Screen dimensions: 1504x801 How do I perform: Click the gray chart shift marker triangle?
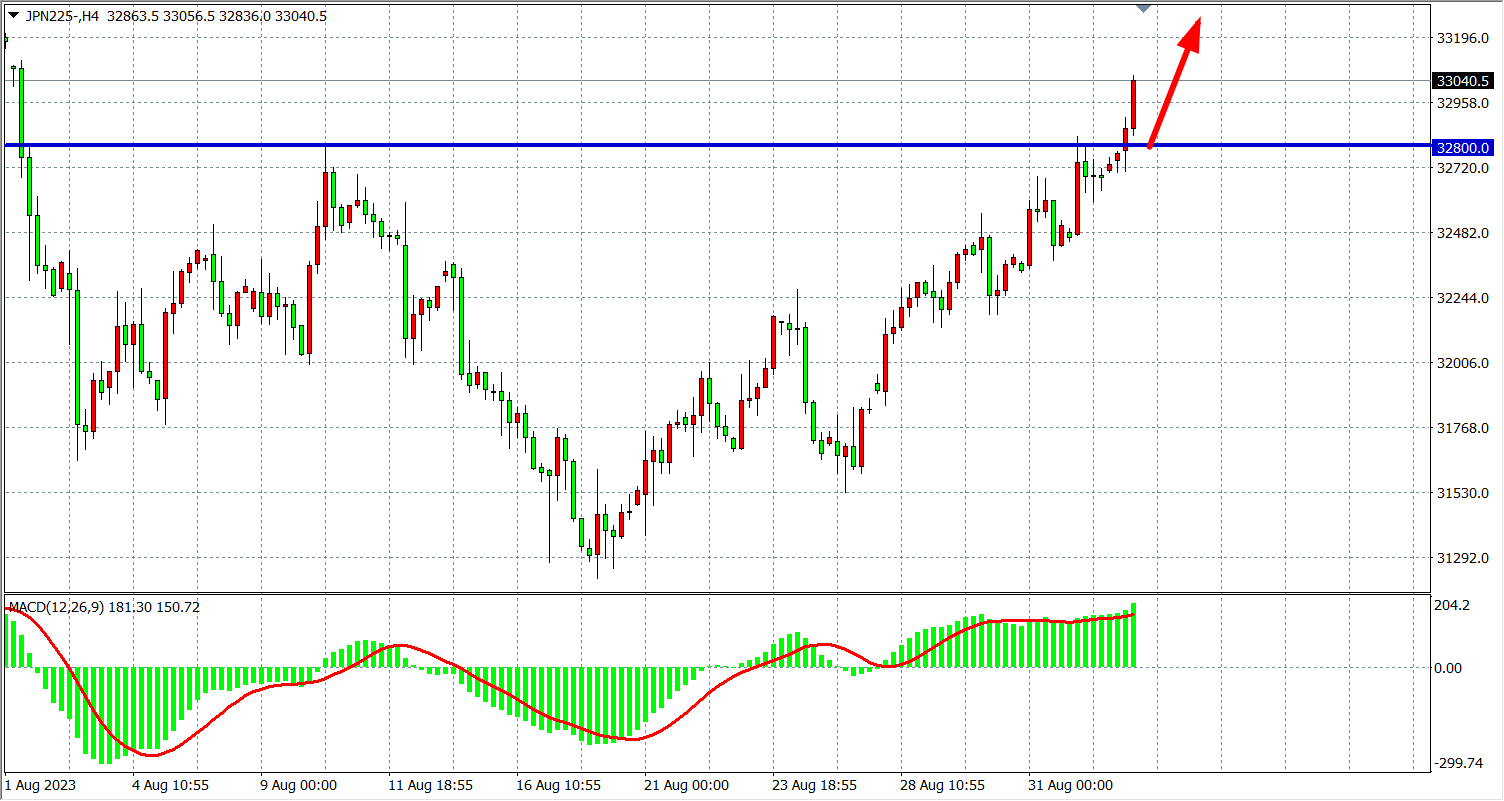[x=1144, y=9]
